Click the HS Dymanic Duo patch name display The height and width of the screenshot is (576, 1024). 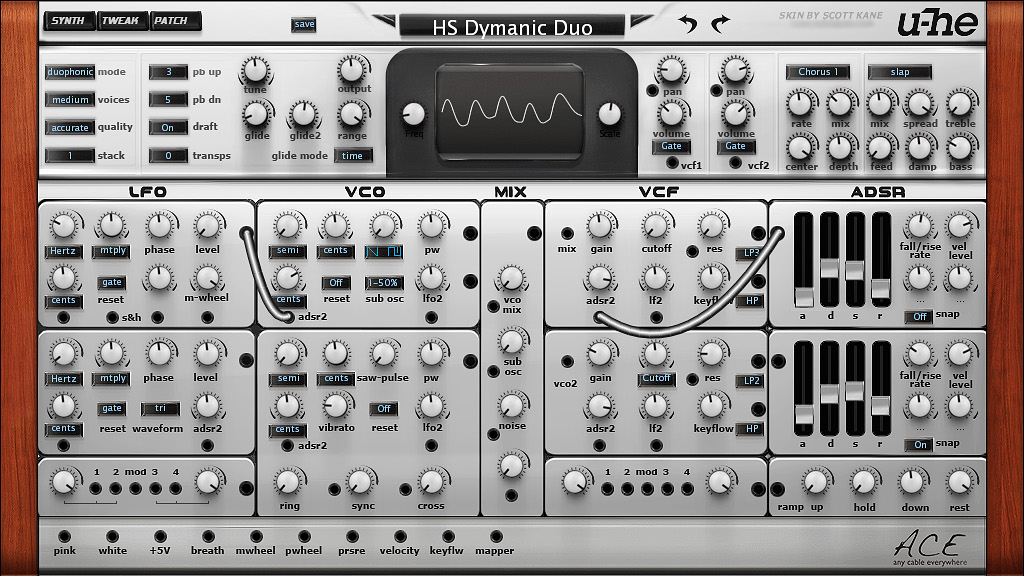coord(512,27)
